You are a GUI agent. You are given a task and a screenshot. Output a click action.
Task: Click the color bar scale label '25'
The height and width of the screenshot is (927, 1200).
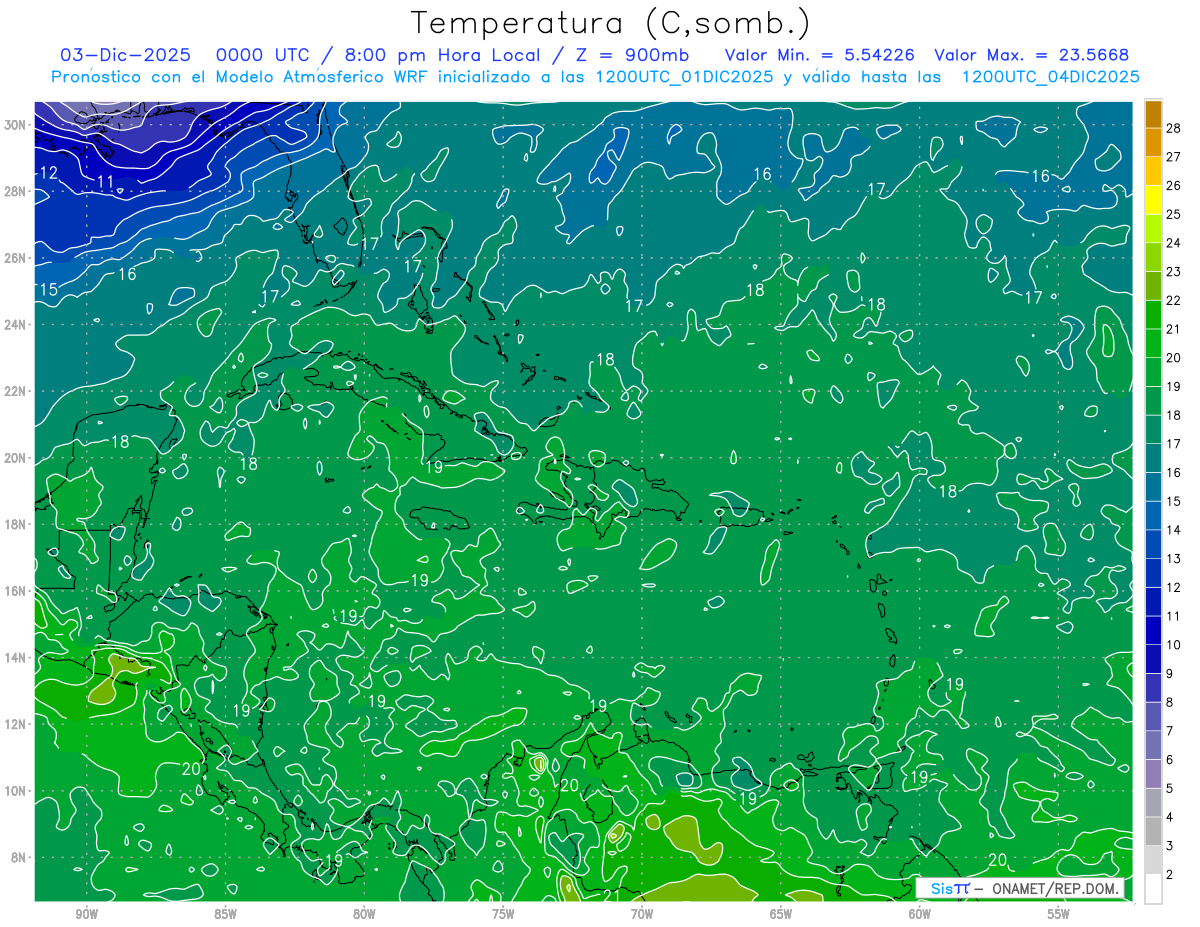click(1174, 214)
